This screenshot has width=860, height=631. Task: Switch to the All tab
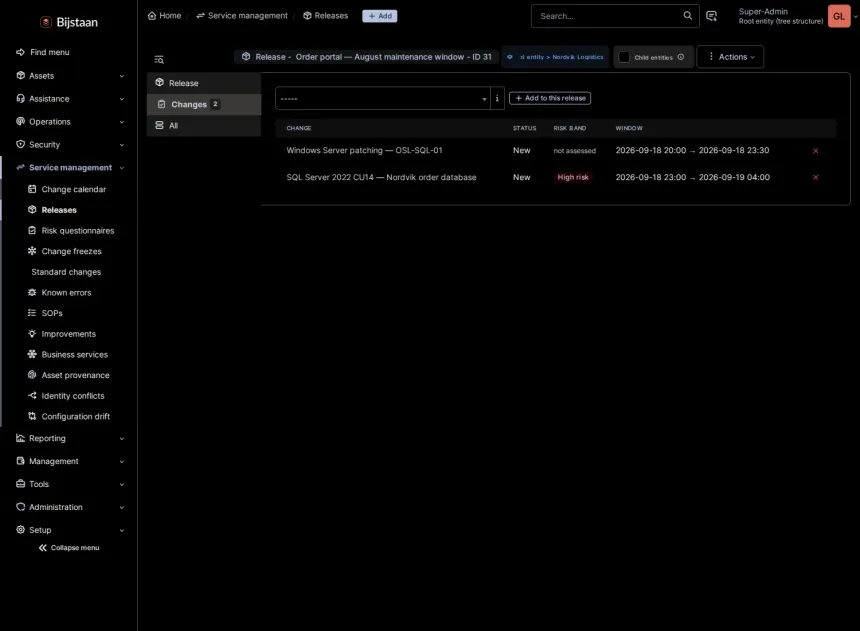(204, 126)
